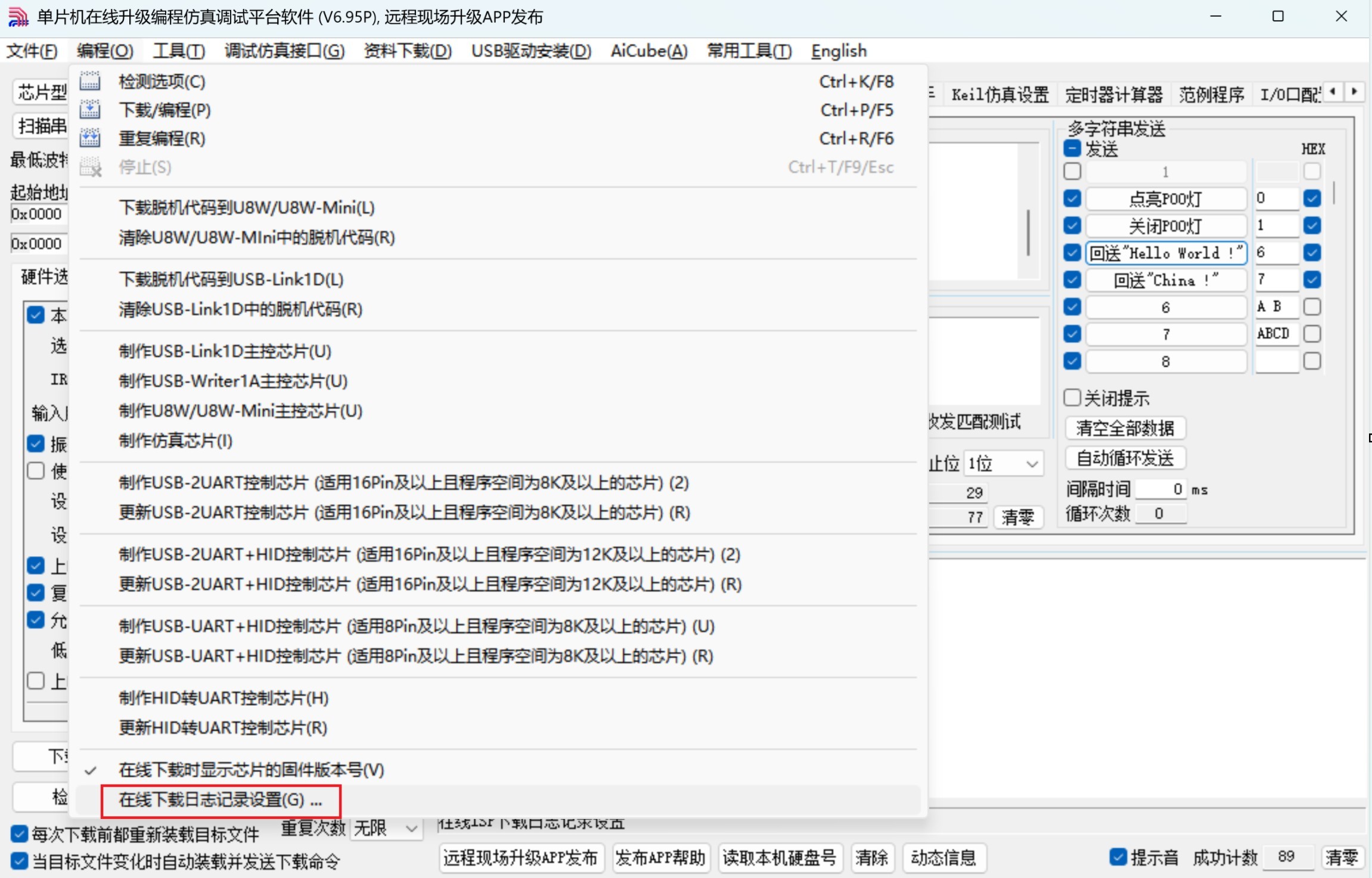
Task: Open the 重复次数 无限 dropdown
Action: pyautogui.click(x=386, y=828)
